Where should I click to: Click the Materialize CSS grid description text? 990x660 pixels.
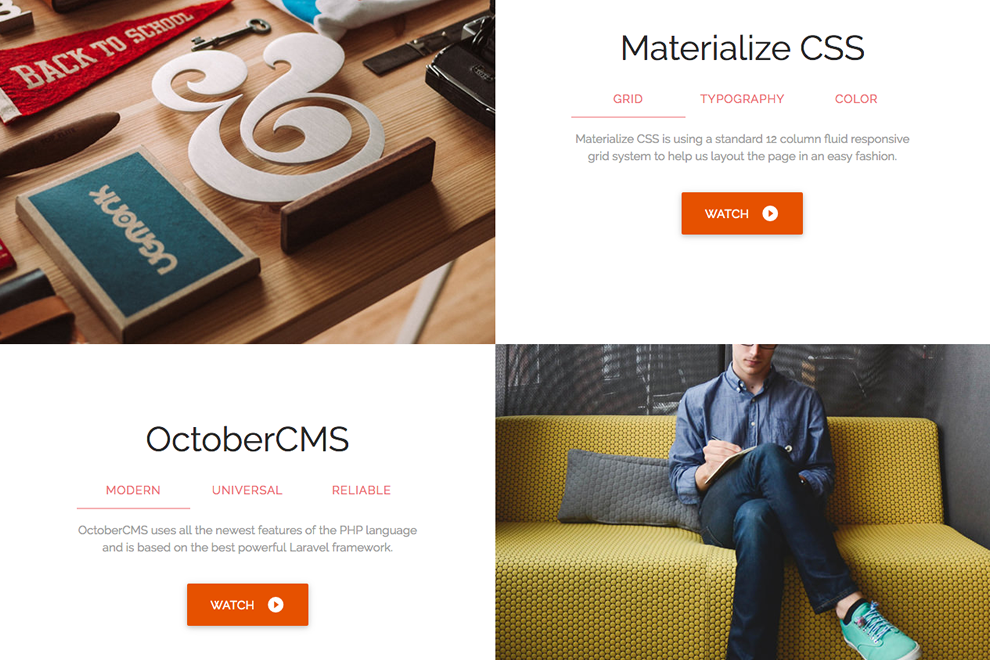click(x=742, y=147)
